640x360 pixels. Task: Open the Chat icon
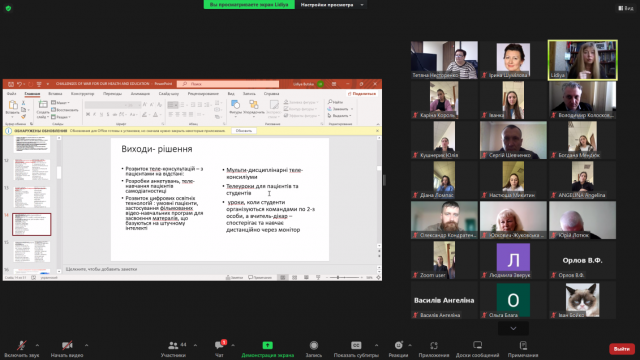click(219, 345)
